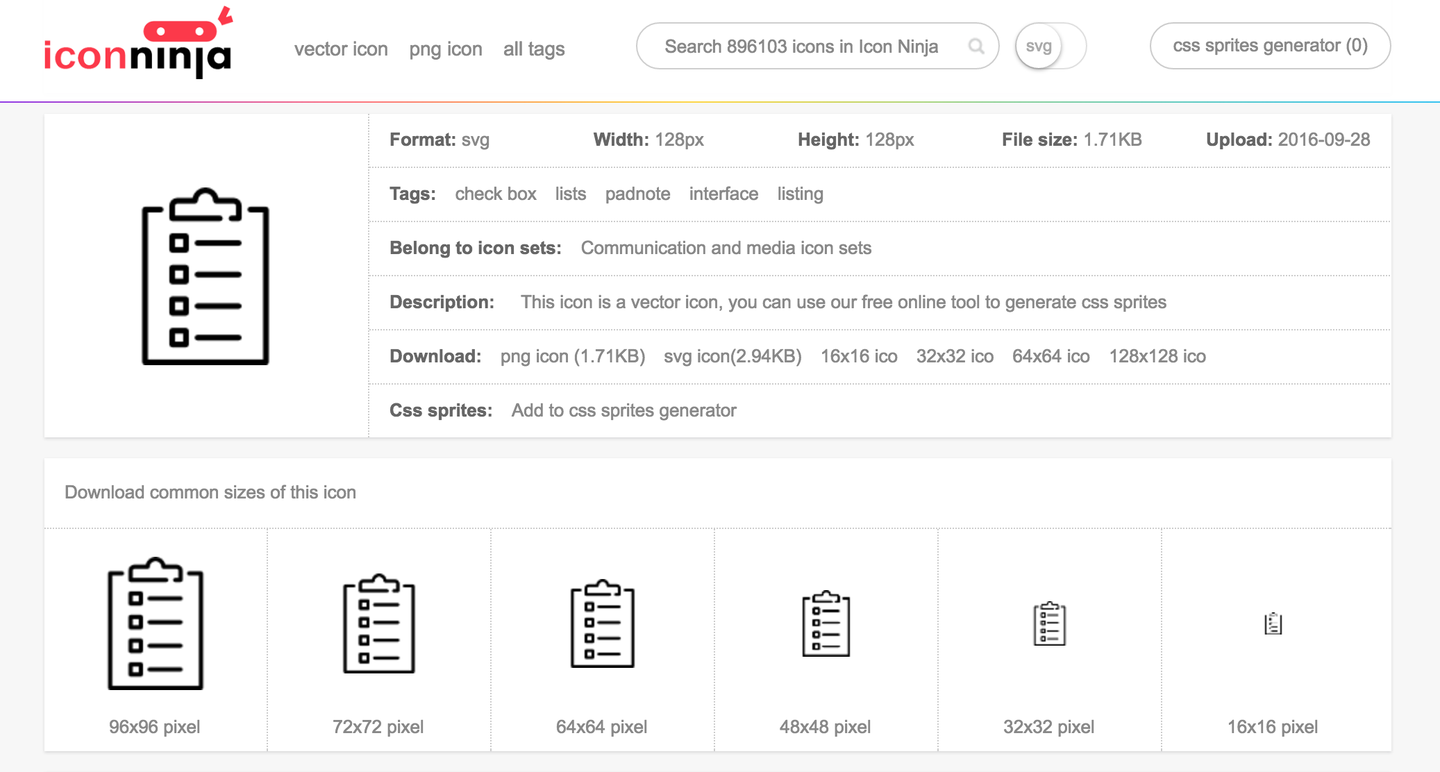Toggle the svg search filter switch
The height and width of the screenshot is (772, 1440).
(1050, 46)
